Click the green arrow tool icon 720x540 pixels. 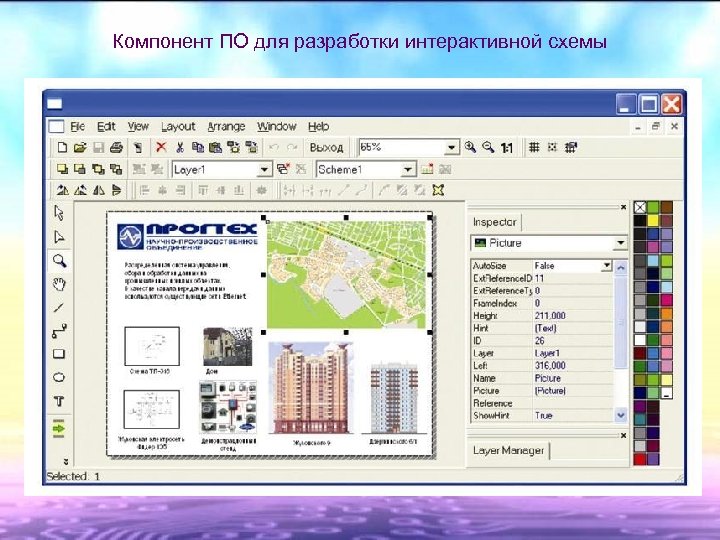click(59, 428)
